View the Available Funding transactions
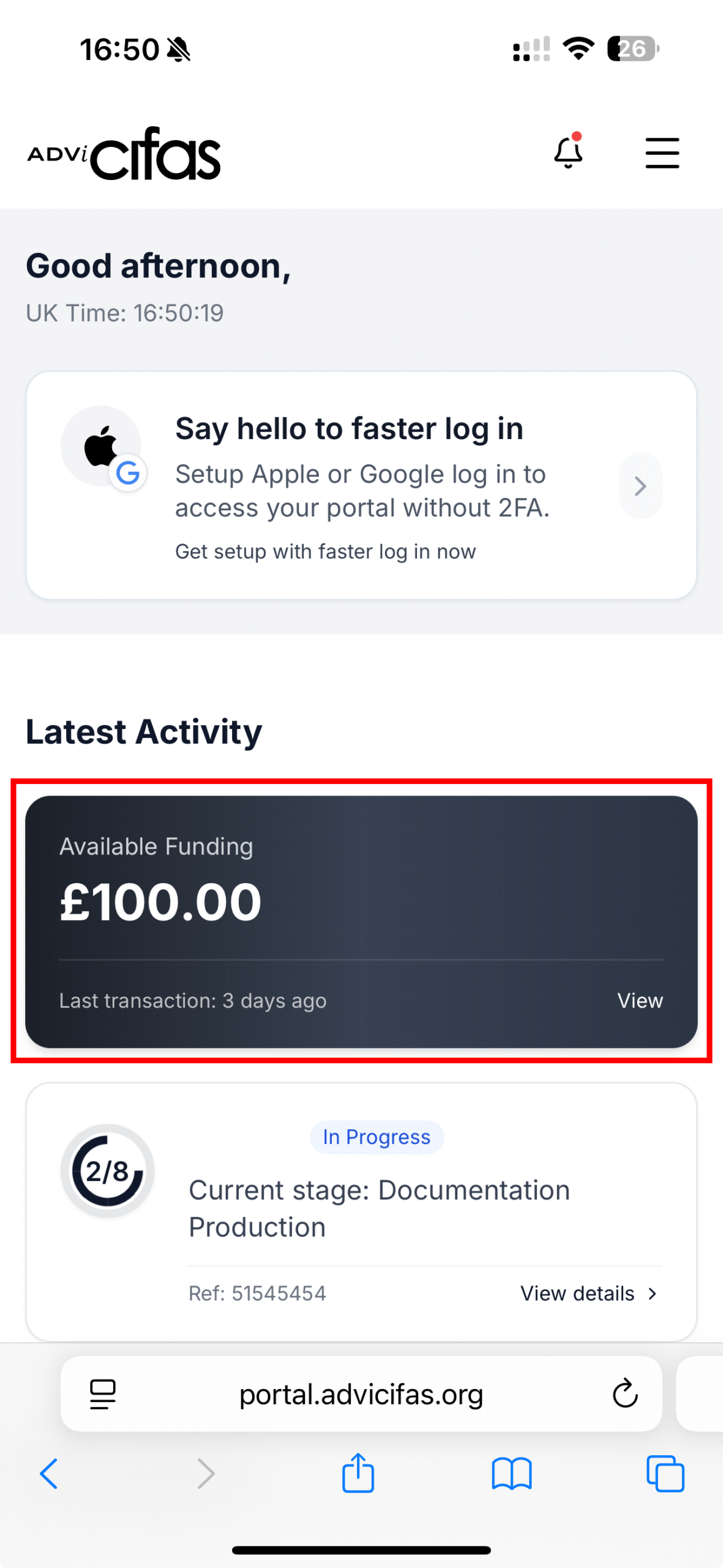The width and height of the screenshot is (723, 1568). [639, 1000]
